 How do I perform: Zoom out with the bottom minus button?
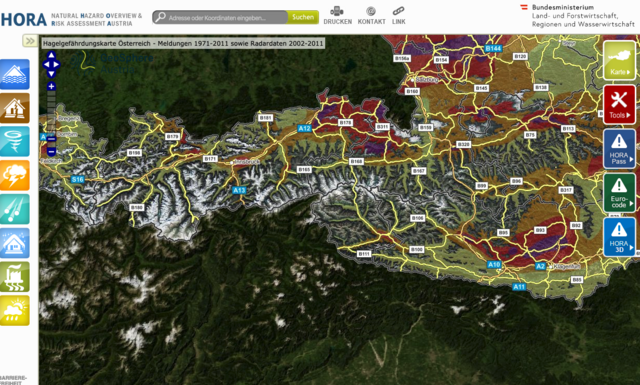pyautogui.click(x=51, y=151)
